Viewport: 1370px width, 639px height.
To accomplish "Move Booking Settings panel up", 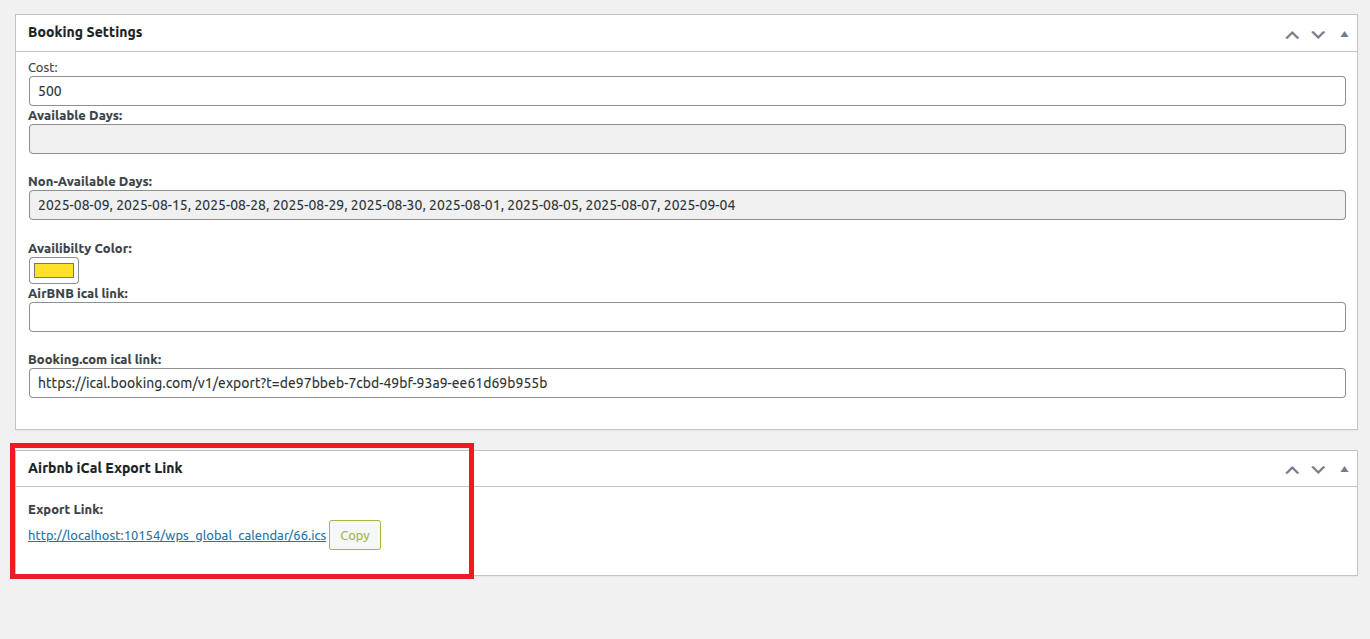I will click(x=1292, y=34).
